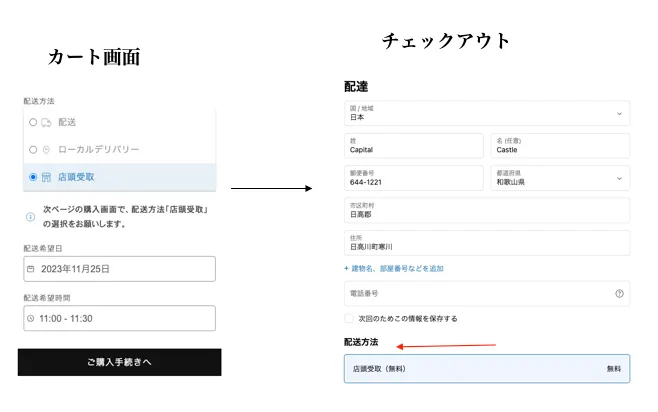Image resolution: width=658 pixels, height=412 pixels.
Task: Select the 店頭受取（無料） shipping method option
Action: click(486, 369)
